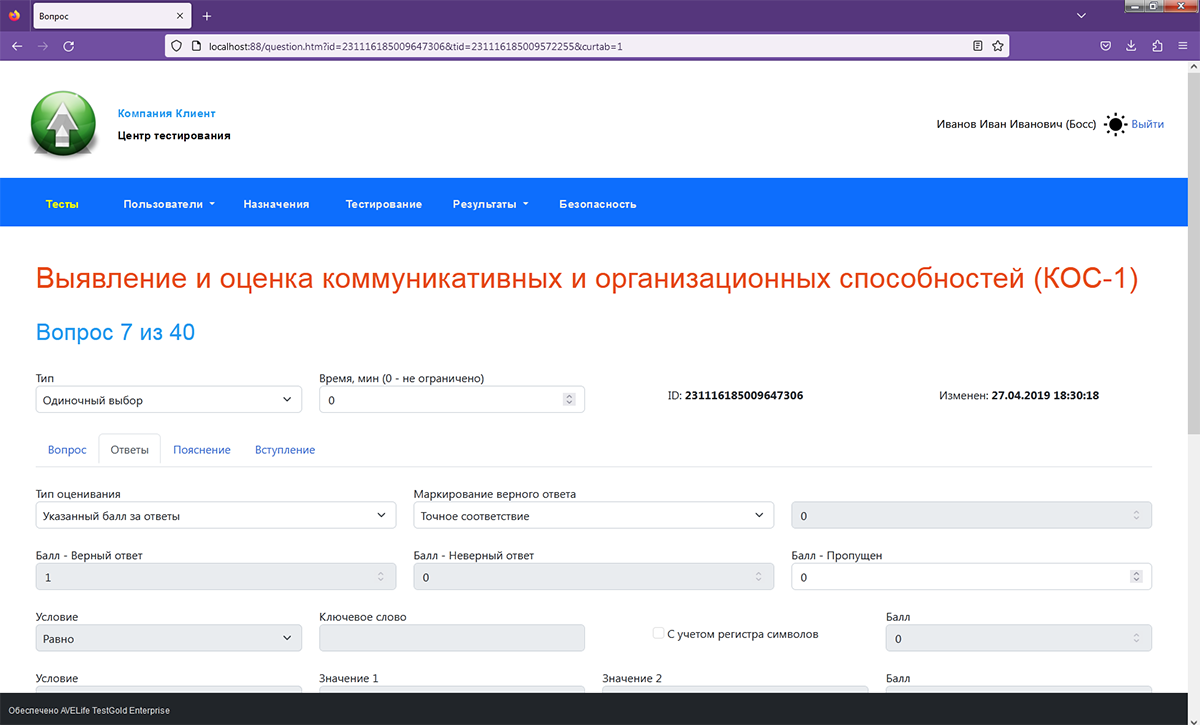This screenshot has height=725, width=1200.
Task: Open the browser Extensions panel
Action: click(1157, 45)
